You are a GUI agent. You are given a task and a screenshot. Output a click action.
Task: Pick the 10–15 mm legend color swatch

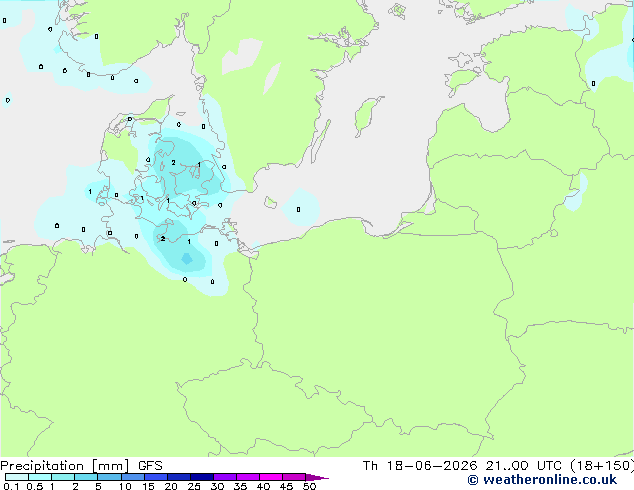tap(132, 477)
